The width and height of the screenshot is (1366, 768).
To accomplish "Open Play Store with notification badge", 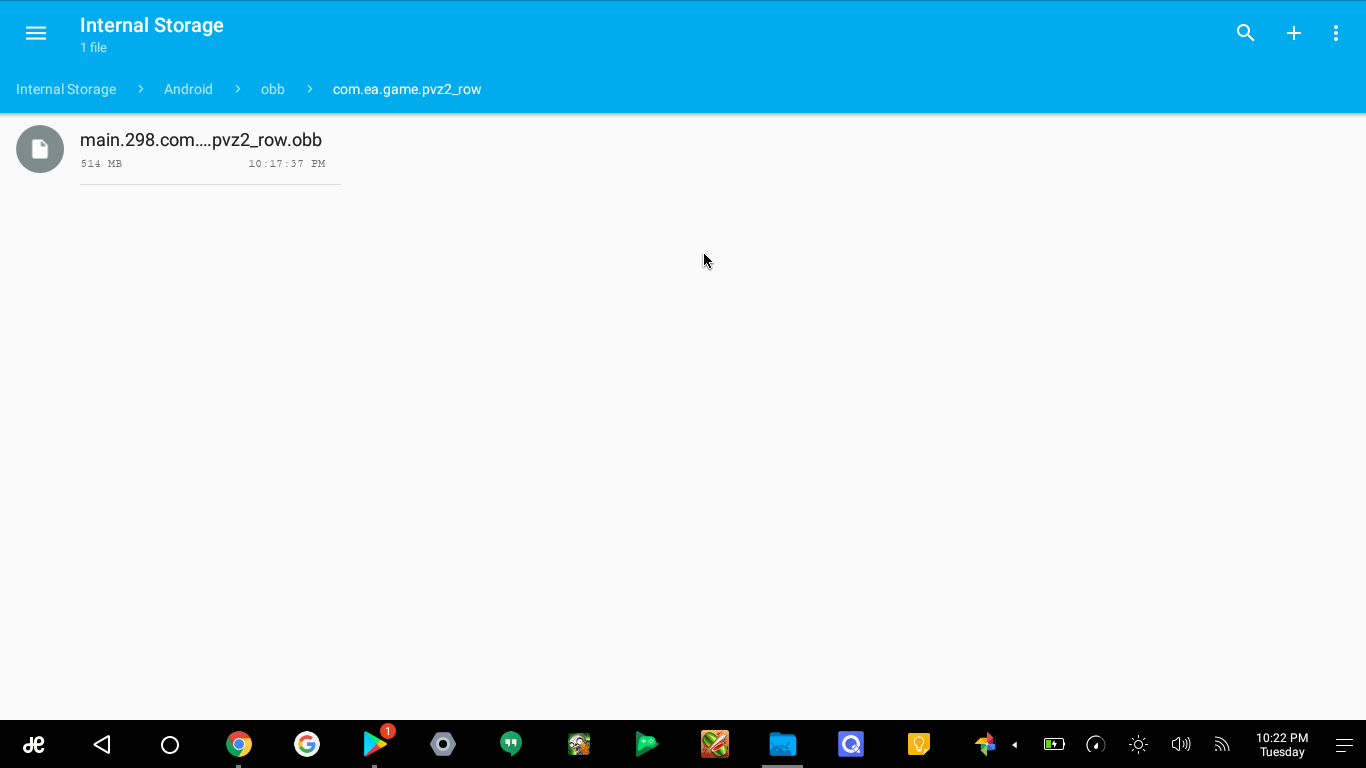I will coord(376,742).
